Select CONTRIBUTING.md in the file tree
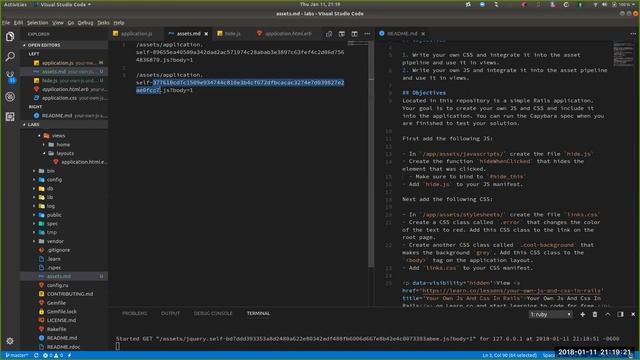The image size is (640, 360). (x=70, y=294)
